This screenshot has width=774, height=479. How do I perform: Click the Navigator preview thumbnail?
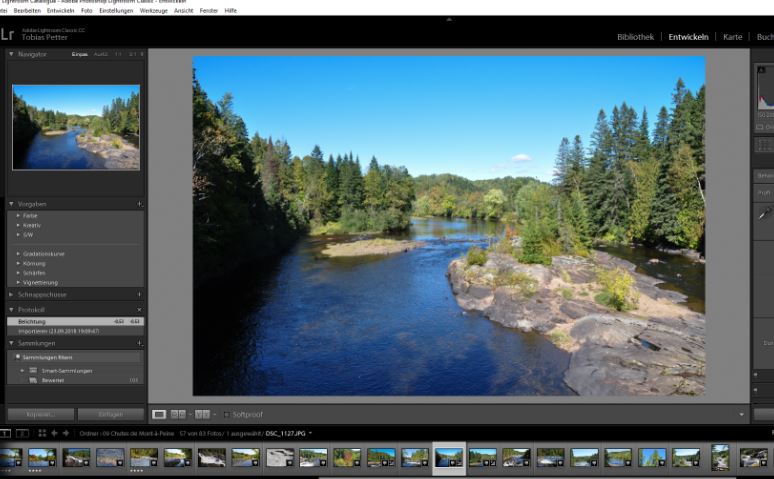tap(76, 127)
